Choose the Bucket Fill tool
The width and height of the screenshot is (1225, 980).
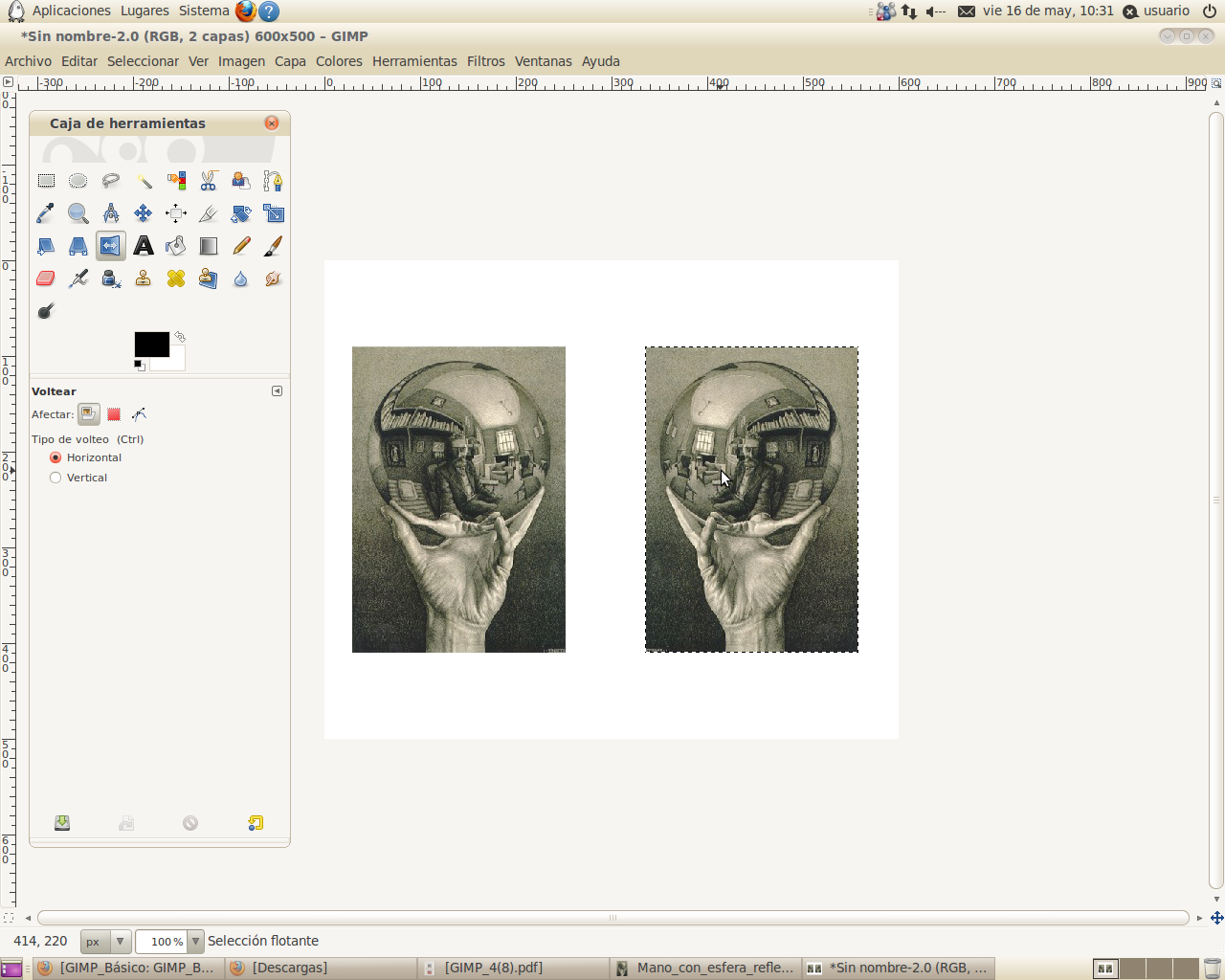tap(175, 246)
